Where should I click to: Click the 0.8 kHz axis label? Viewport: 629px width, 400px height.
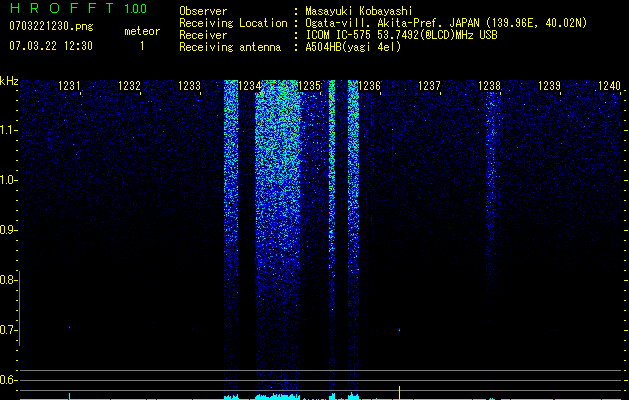coord(8,280)
